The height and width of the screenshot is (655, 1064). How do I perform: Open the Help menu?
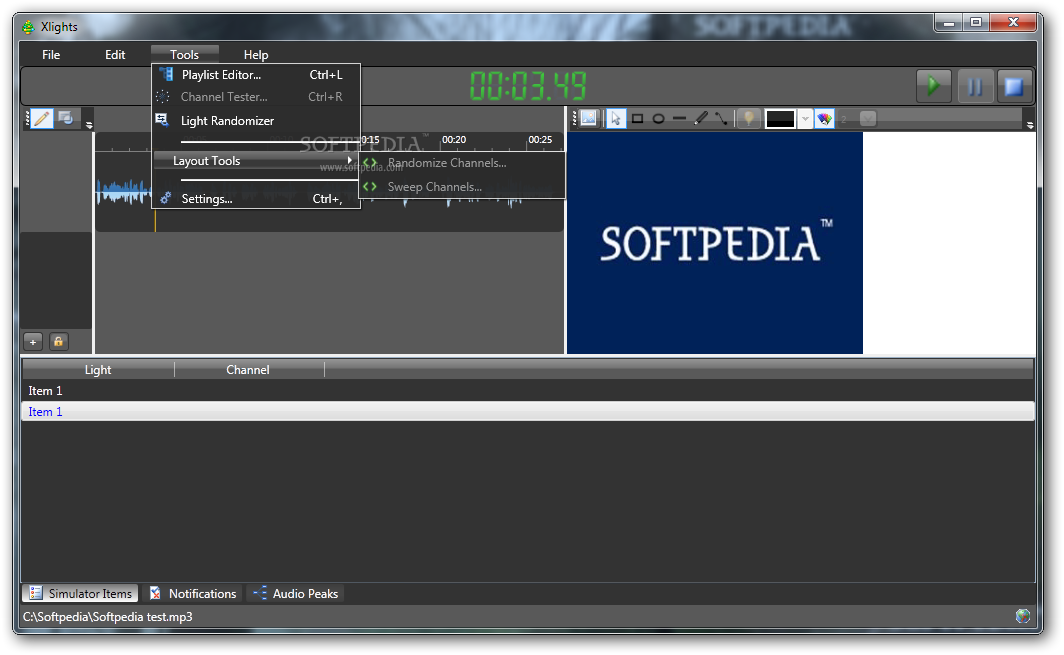(256, 54)
